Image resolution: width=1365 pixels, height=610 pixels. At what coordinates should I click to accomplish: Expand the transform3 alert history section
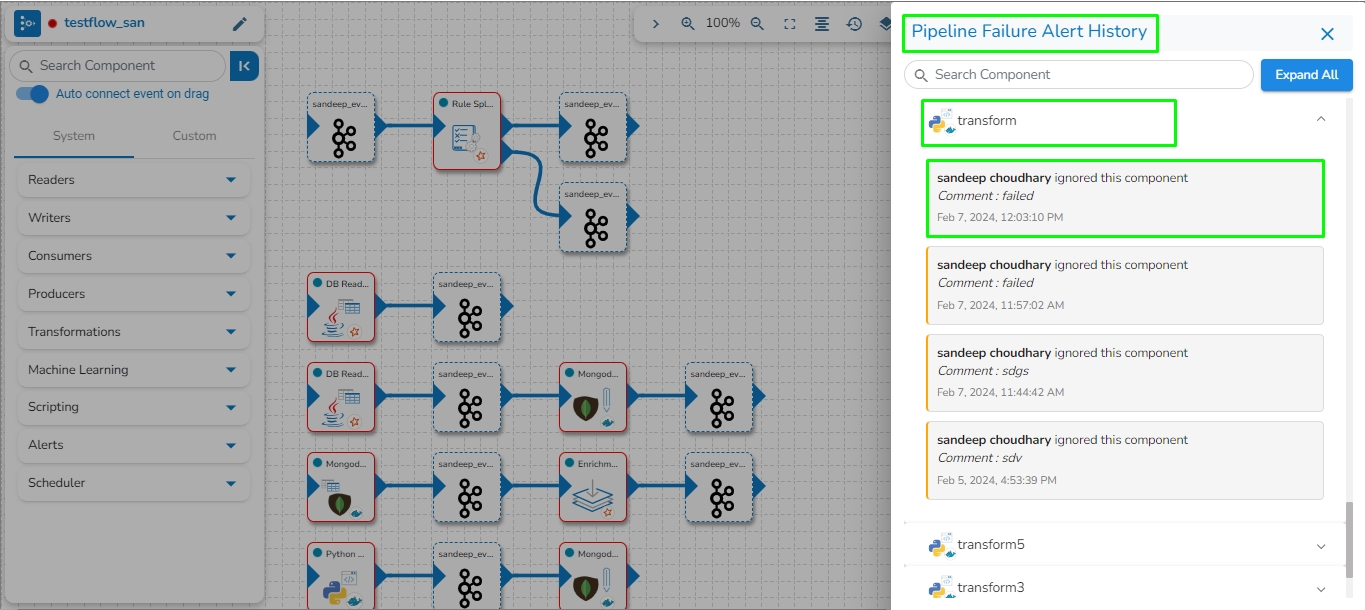1320,589
